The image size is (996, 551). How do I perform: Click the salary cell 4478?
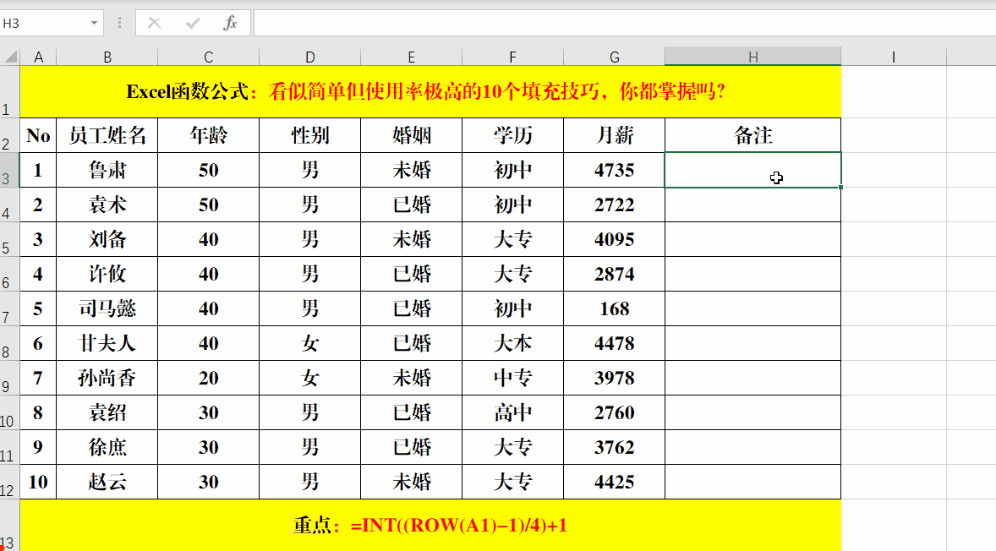[614, 343]
